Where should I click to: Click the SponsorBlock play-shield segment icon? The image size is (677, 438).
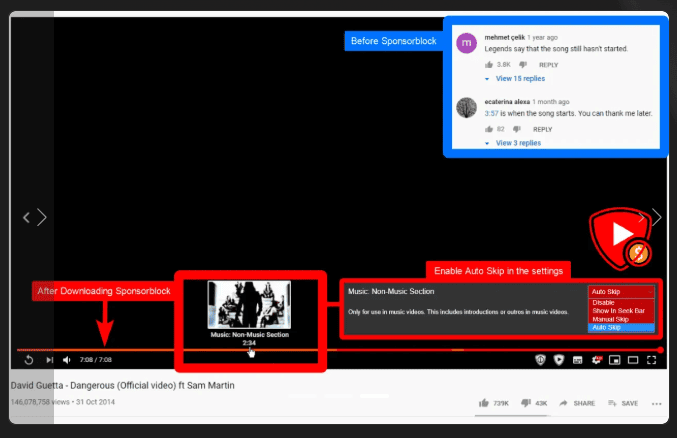coord(559,360)
